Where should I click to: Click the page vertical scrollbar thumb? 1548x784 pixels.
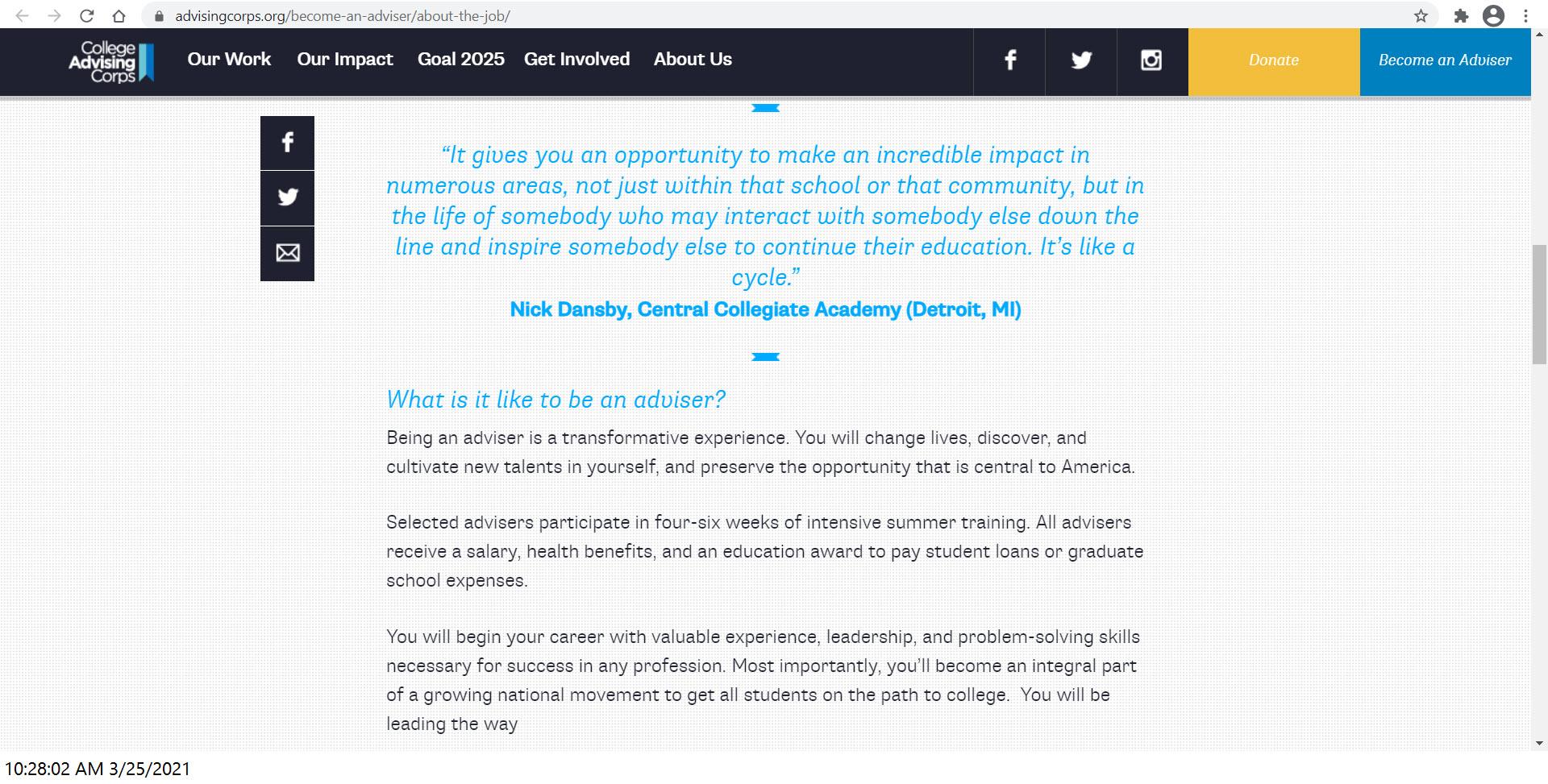pyautogui.click(x=1539, y=305)
